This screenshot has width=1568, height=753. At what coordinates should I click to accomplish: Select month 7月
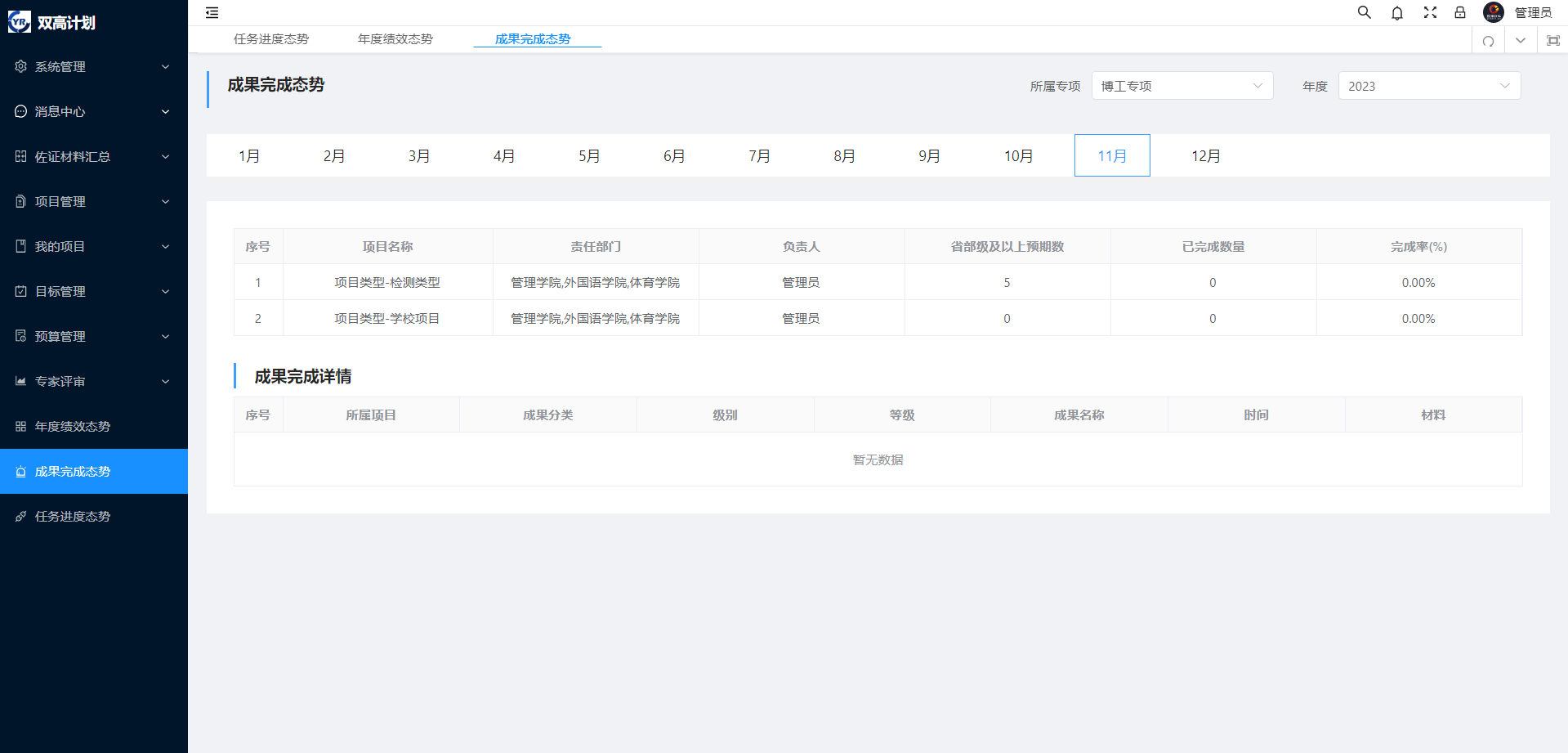tap(759, 155)
